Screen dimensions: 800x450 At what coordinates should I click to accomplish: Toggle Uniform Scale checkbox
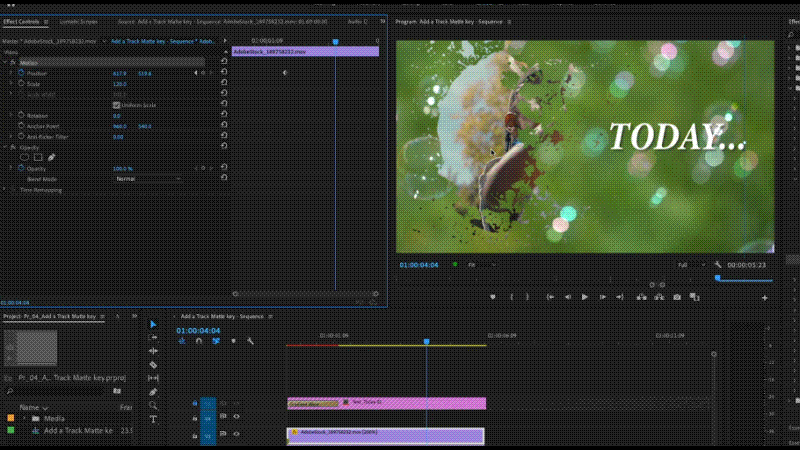coord(116,105)
